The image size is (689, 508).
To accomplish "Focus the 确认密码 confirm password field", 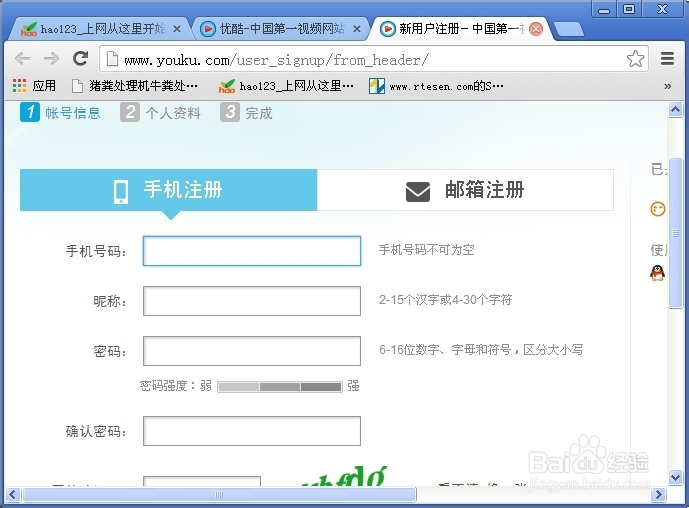I will tap(252, 431).
